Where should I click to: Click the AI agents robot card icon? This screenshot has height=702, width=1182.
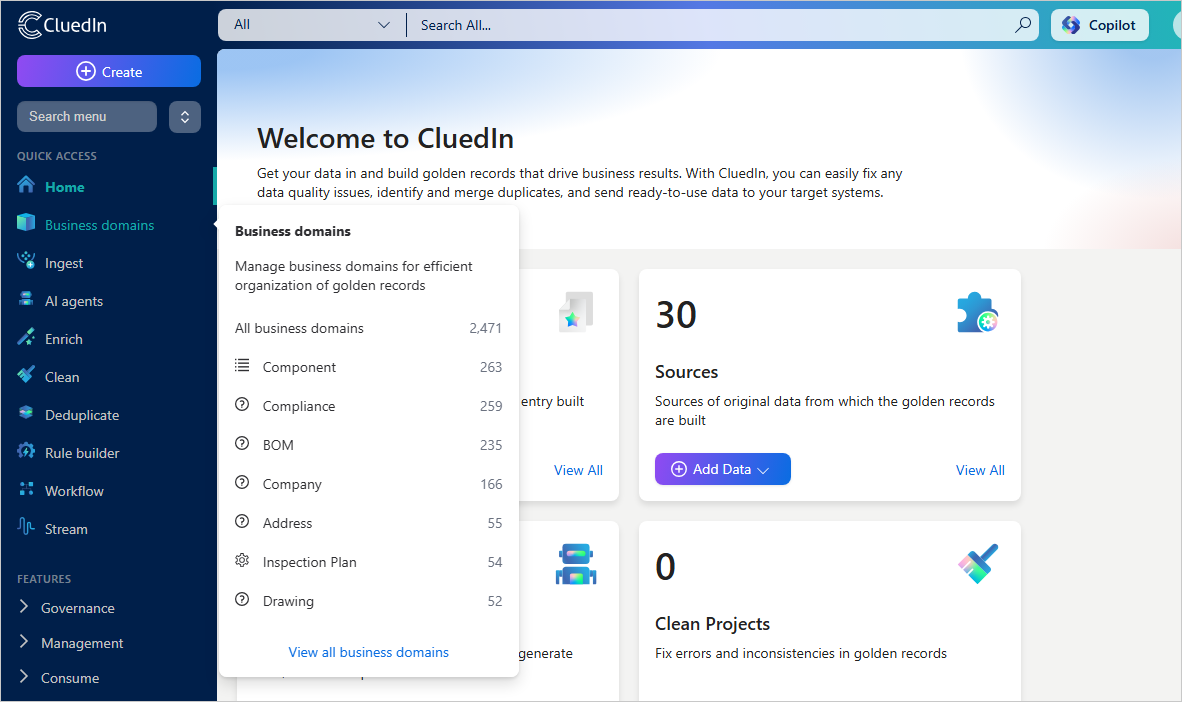point(576,564)
